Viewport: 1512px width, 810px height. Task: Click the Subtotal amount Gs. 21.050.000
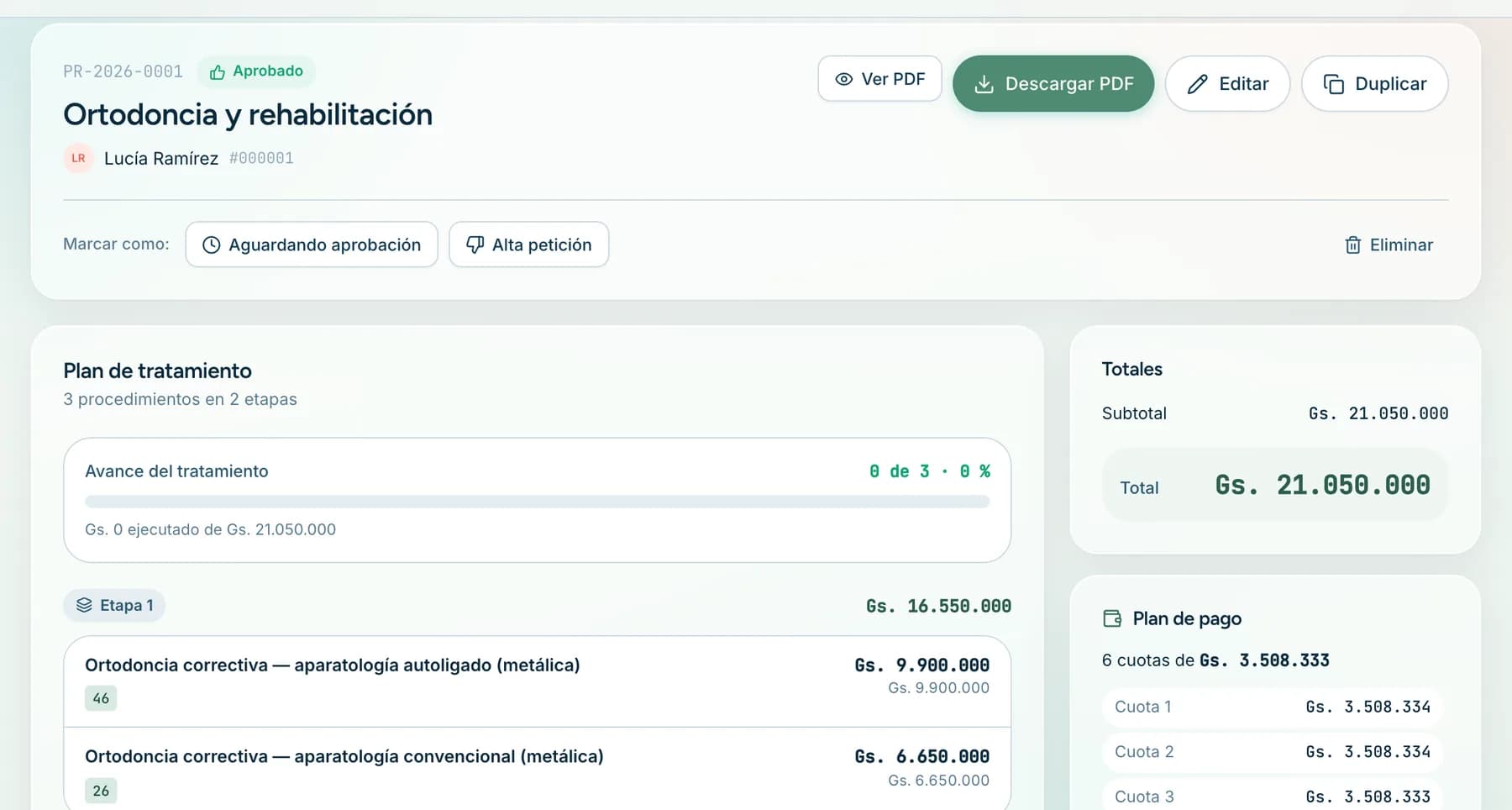1378,413
